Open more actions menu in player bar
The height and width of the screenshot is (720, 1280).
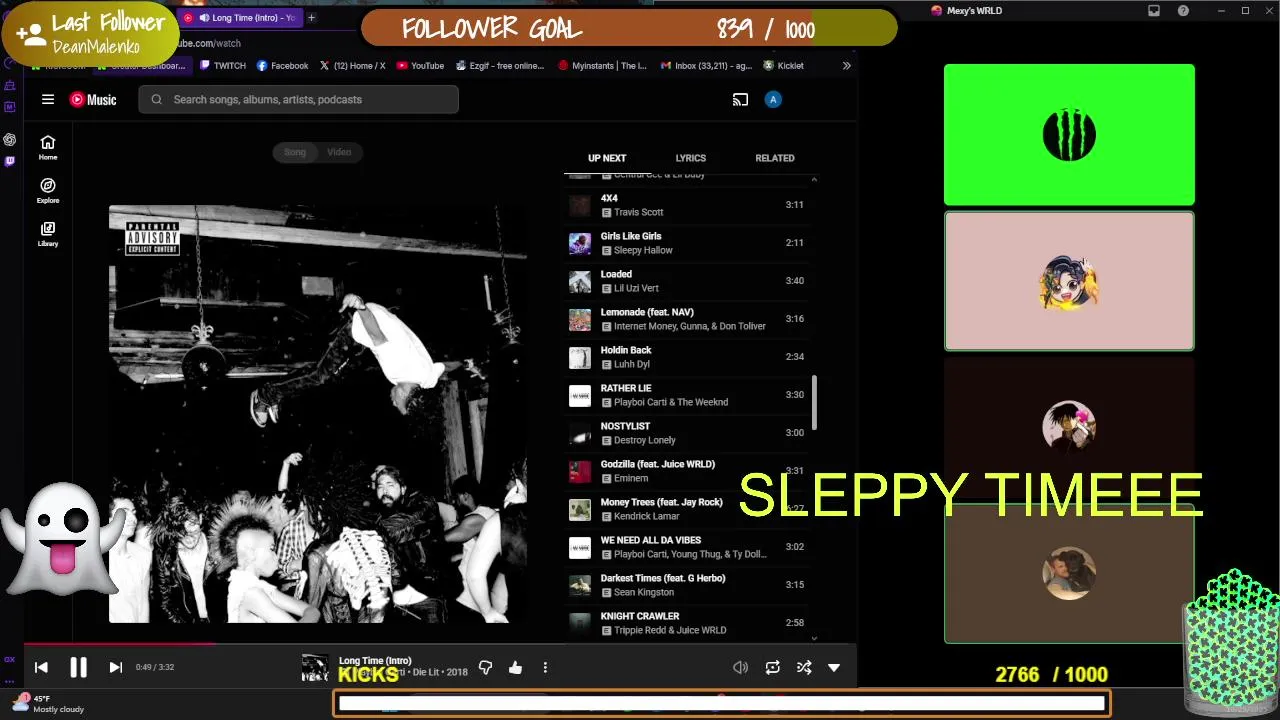point(545,667)
